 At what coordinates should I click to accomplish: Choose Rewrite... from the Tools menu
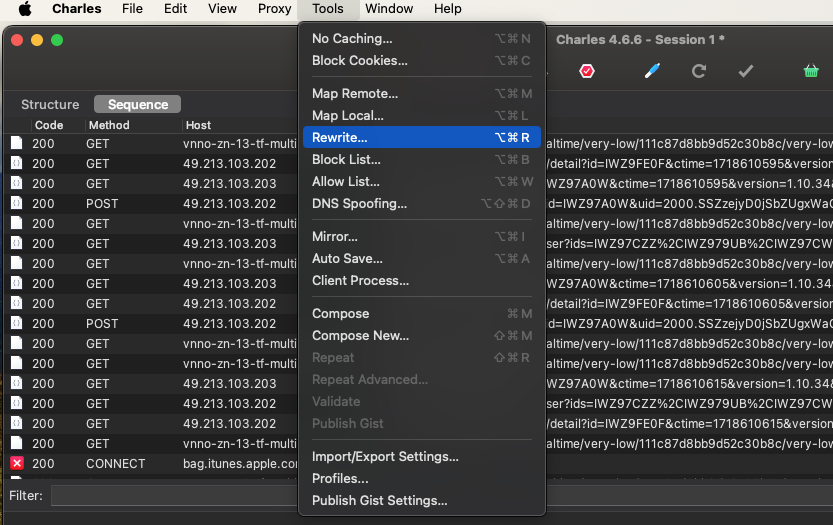tap(340, 137)
